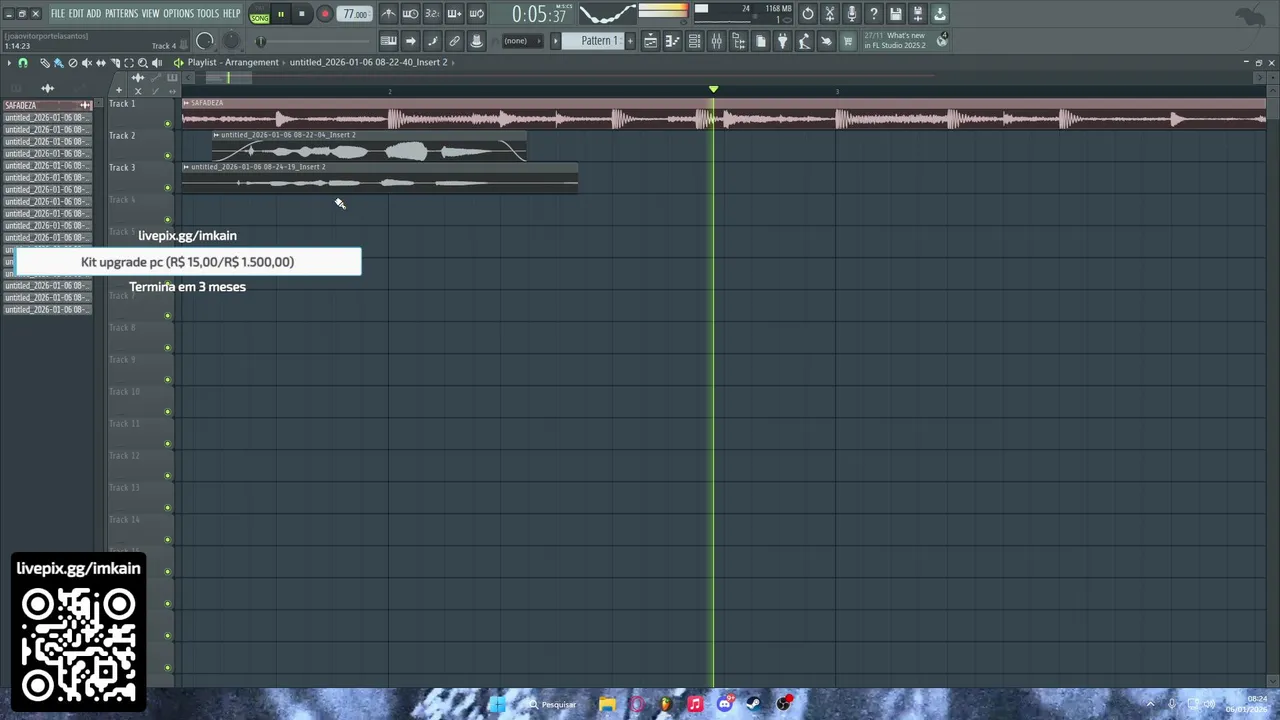
Task: Open the 08-24-19_Insert 2 clip menu
Action: [186, 167]
